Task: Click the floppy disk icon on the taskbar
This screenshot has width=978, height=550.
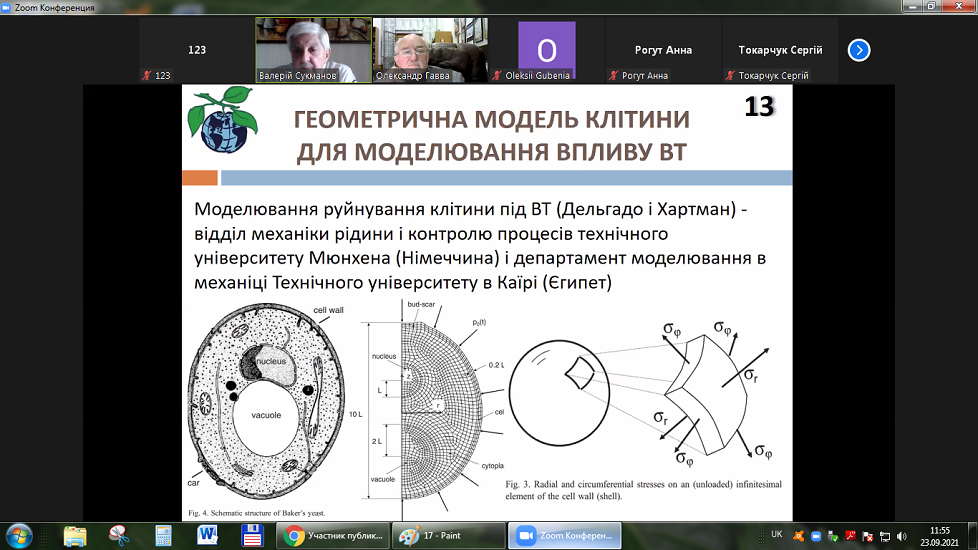Action: [x=252, y=536]
